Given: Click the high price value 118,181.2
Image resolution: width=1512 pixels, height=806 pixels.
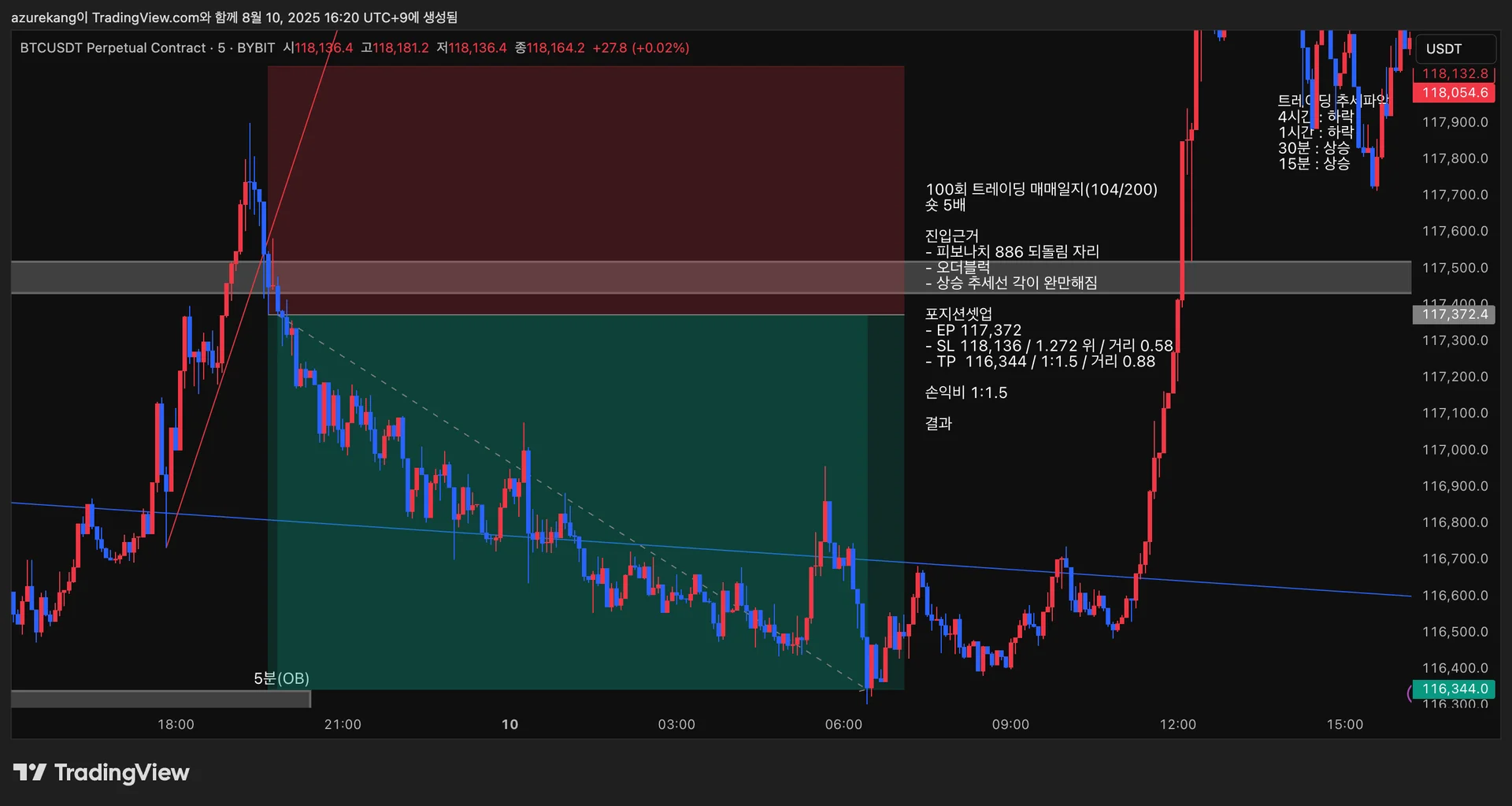Looking at the screenshot, I should point(401,48).
